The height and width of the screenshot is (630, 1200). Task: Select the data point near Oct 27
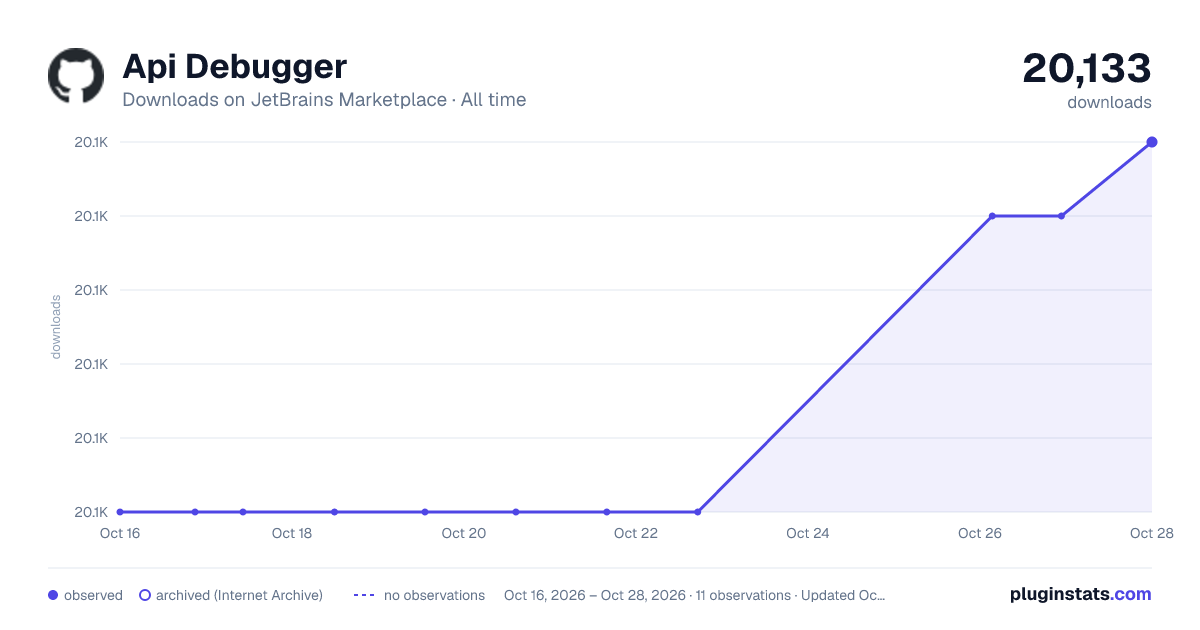pos(1061,216)
